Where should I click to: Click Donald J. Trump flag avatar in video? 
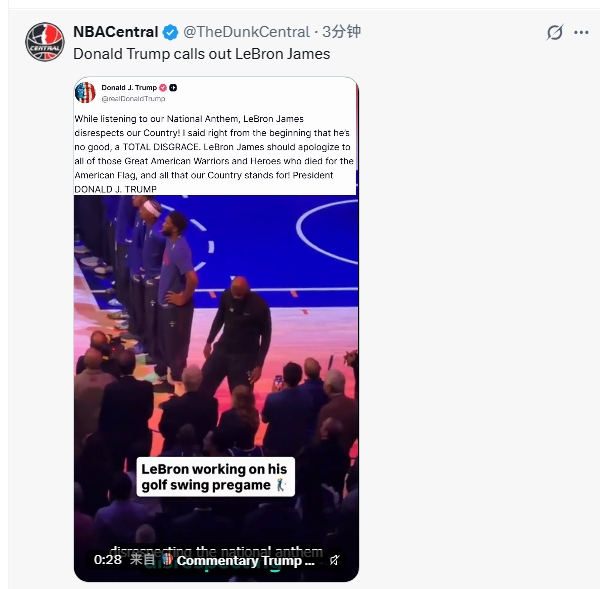point(85,93)
